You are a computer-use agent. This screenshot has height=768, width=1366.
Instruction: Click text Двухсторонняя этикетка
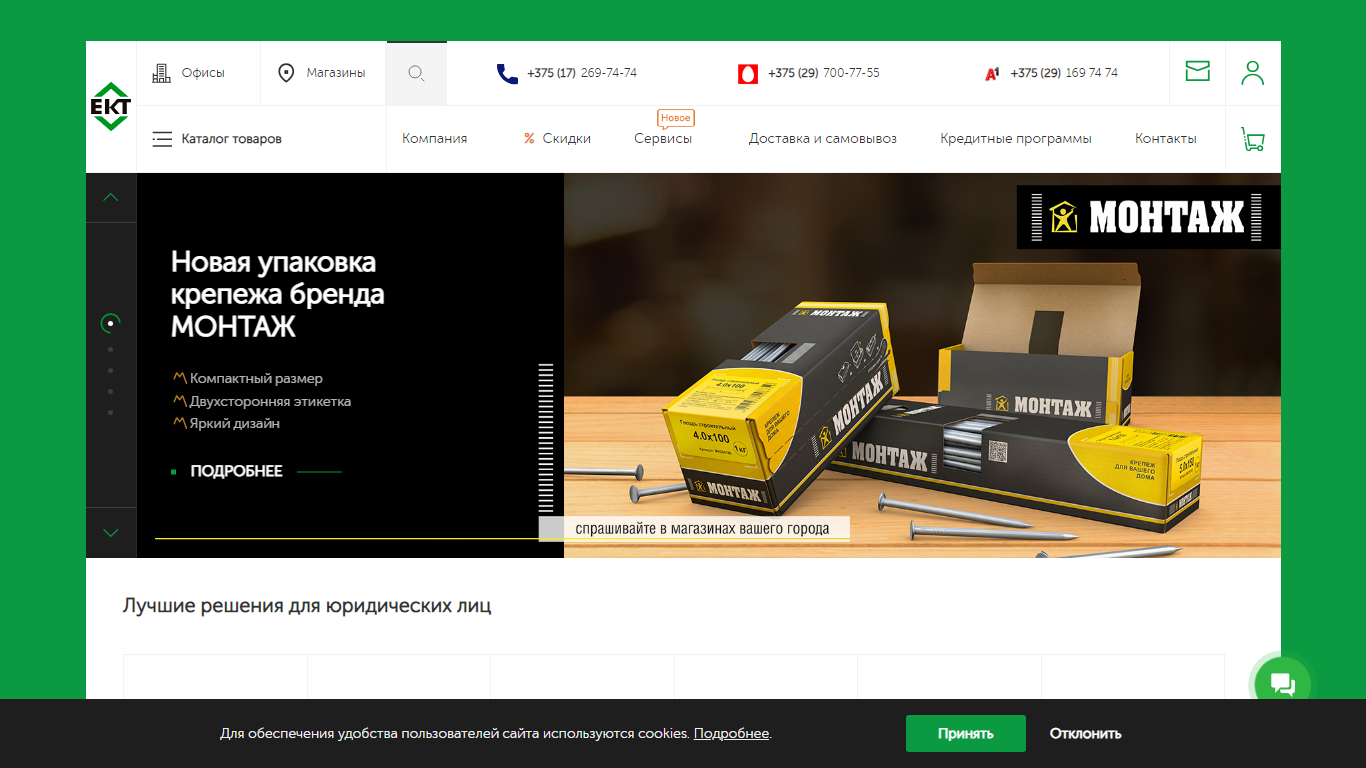[270, 401]
